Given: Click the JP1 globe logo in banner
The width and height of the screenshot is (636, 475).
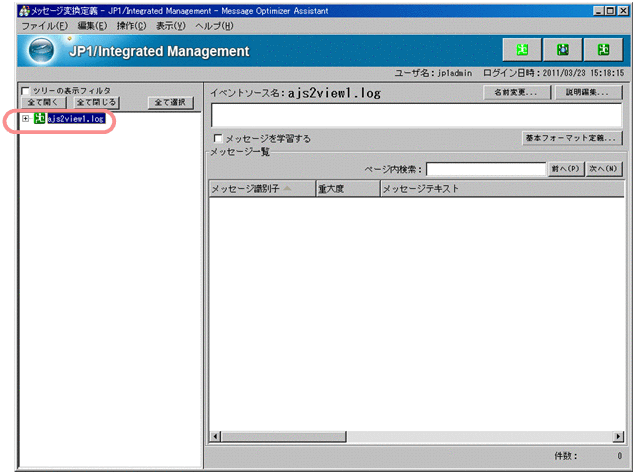Looking at the screenshot, I should [x=42, y=51].
